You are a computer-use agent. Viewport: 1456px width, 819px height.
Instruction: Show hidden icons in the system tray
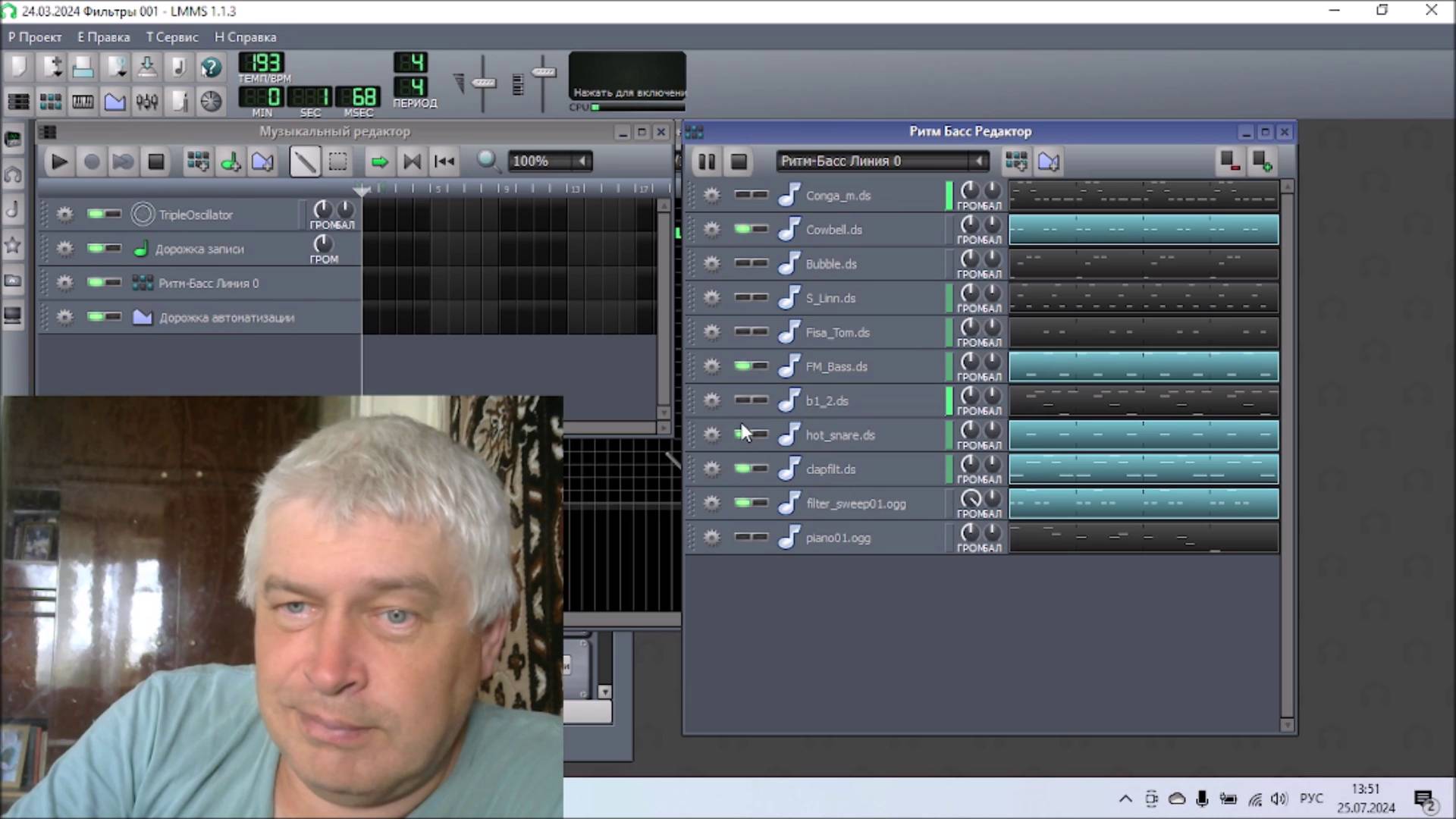(1125, 799)
